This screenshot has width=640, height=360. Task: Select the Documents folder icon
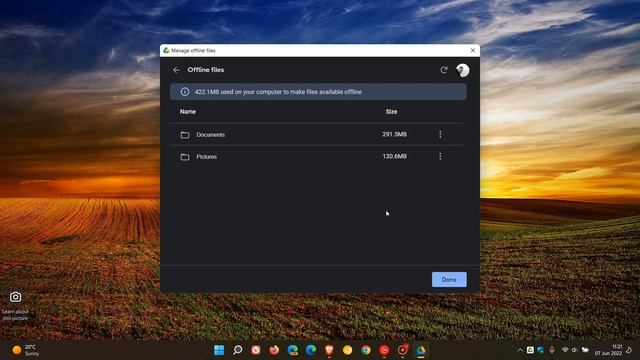[x=185, y=135]
